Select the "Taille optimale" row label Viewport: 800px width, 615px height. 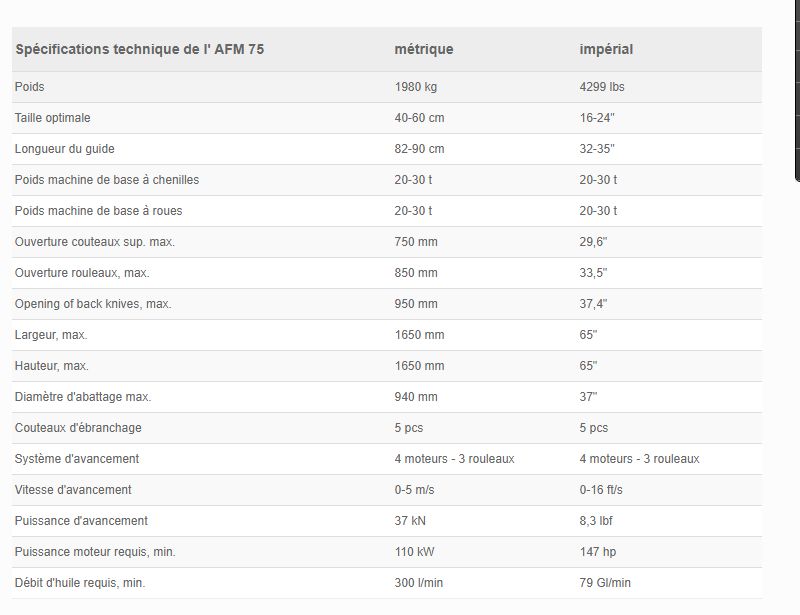pyautogui.click(x=52, y=118)
